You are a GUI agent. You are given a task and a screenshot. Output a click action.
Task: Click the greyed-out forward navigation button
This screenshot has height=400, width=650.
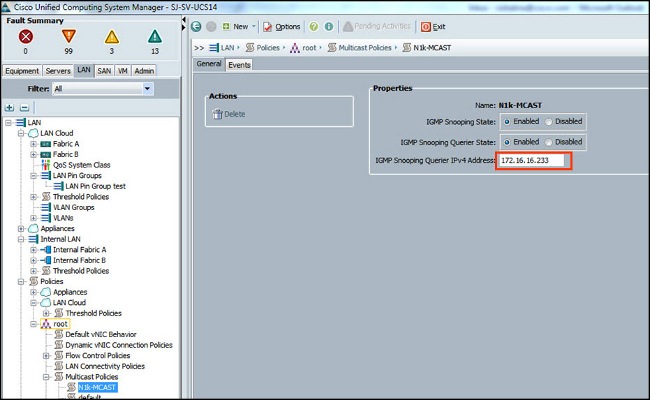point(211,27)
